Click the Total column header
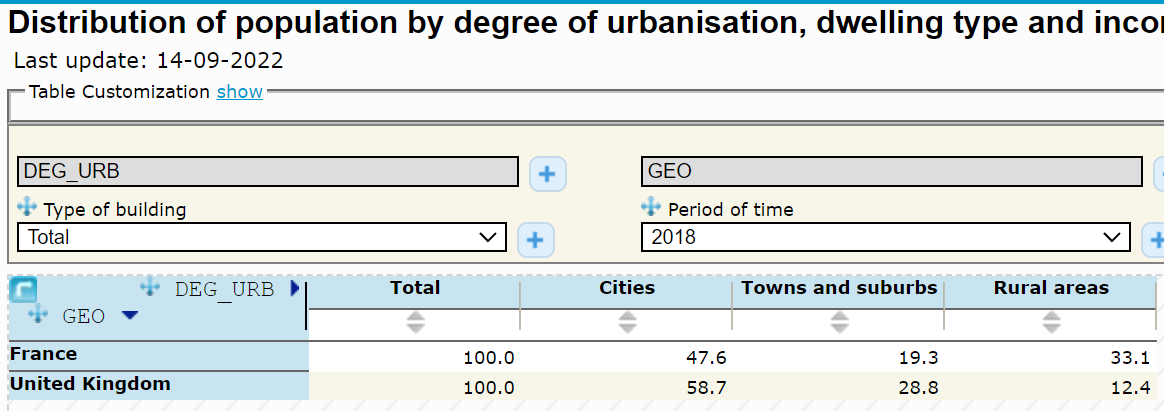The height and width of the screenshot is (411, 1164). tap(415, 288)
